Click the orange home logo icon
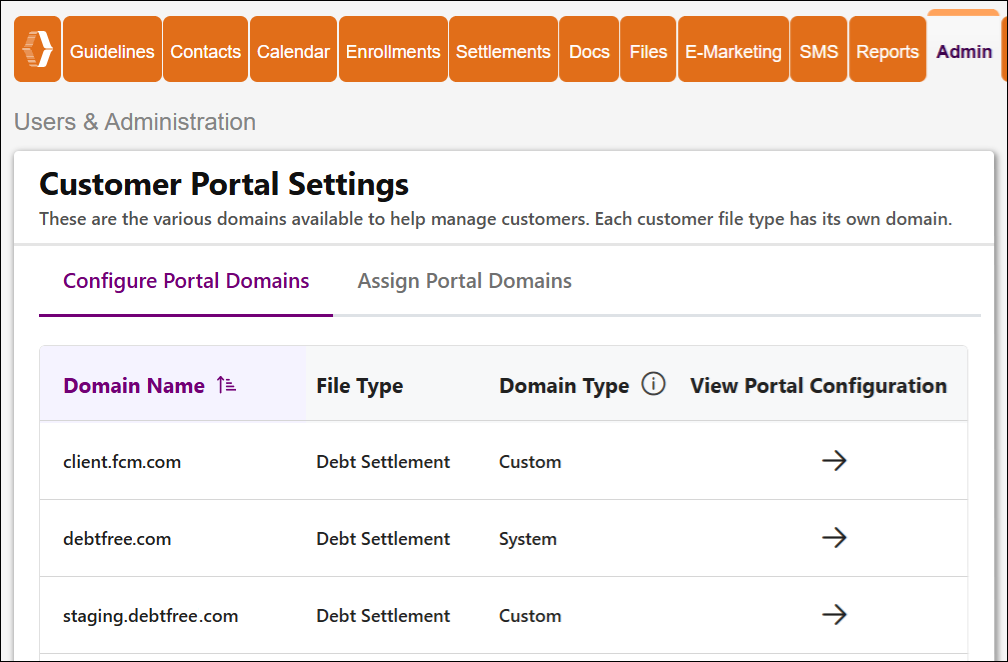 point(37,49)
